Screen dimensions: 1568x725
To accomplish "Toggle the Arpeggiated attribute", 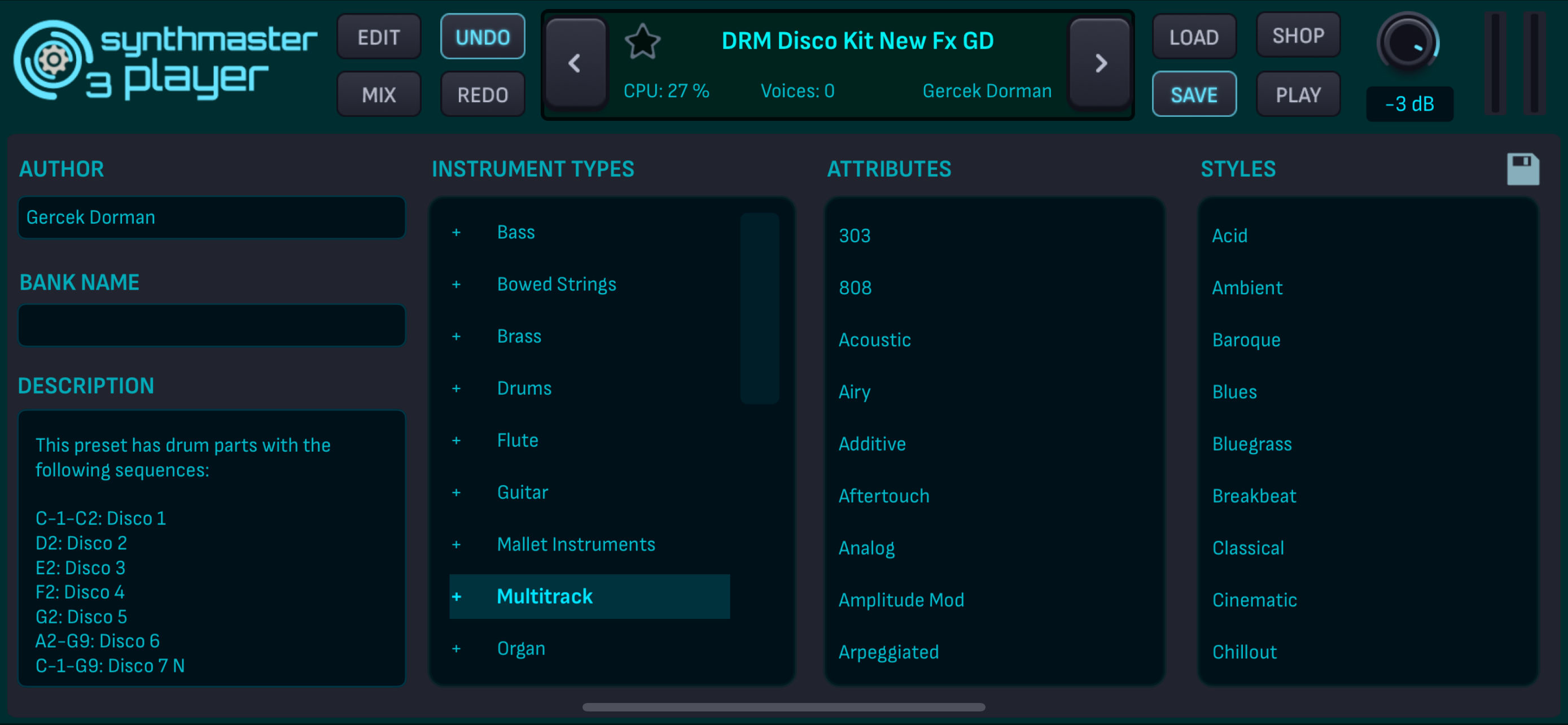I will (x=888, y=652).
